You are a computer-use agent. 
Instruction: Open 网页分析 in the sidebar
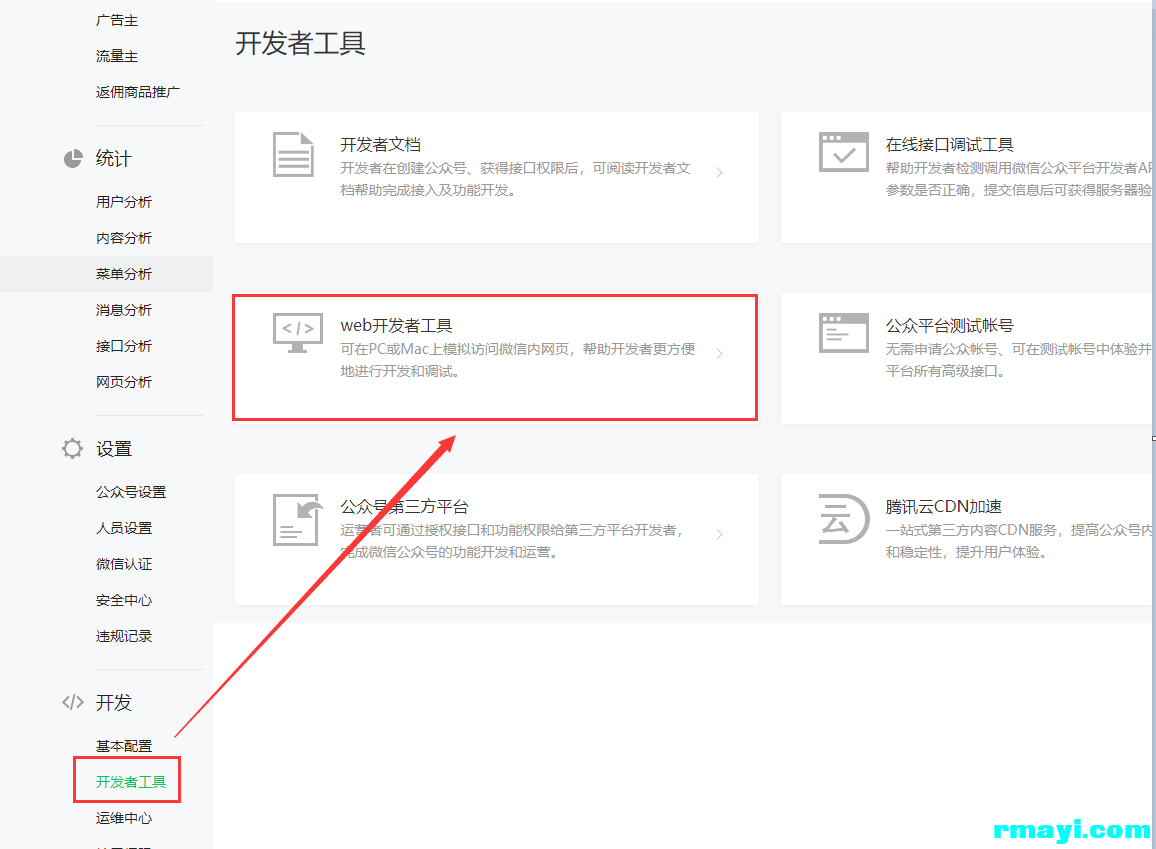pyautogui.click(x=124, y=382)
